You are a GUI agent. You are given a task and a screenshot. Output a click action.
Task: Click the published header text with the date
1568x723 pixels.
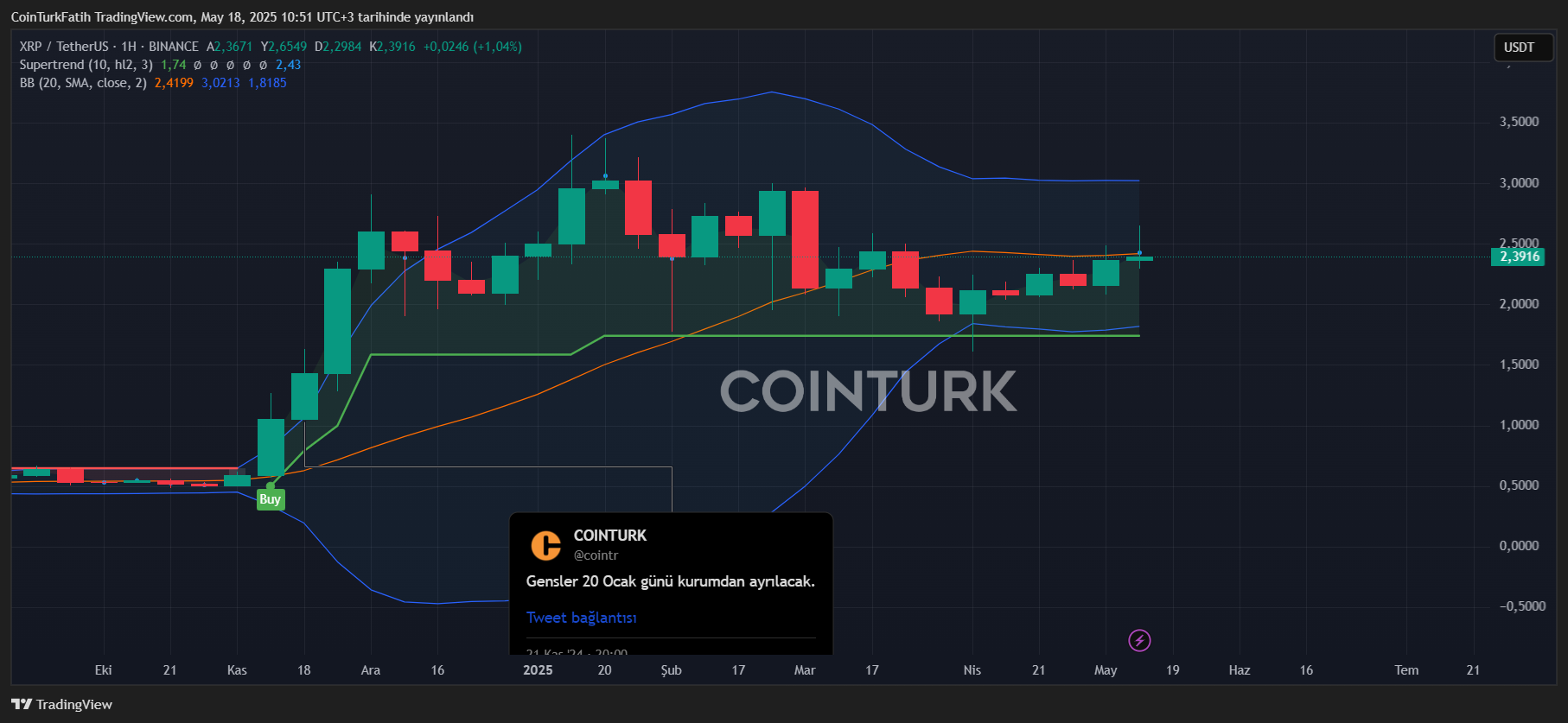click(242, 17)
